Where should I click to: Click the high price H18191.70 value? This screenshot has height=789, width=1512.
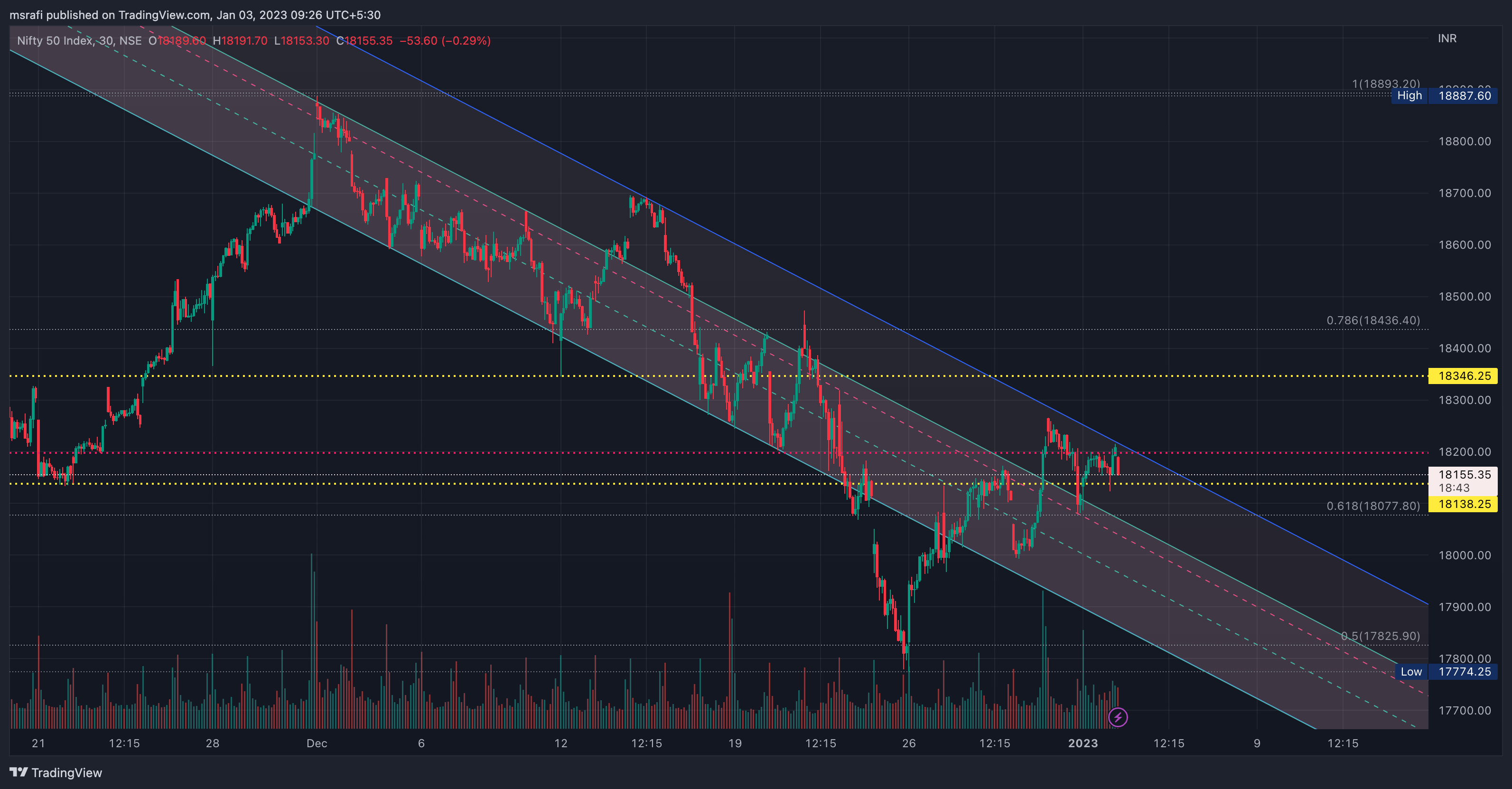pyautogui.click(x=240, y=40)
